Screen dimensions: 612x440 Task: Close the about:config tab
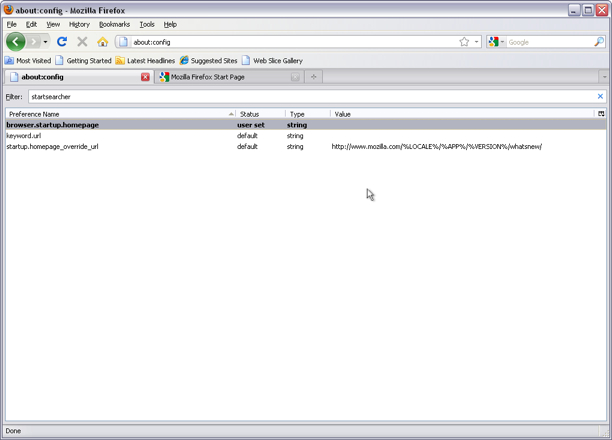click(x=145, y=77)
